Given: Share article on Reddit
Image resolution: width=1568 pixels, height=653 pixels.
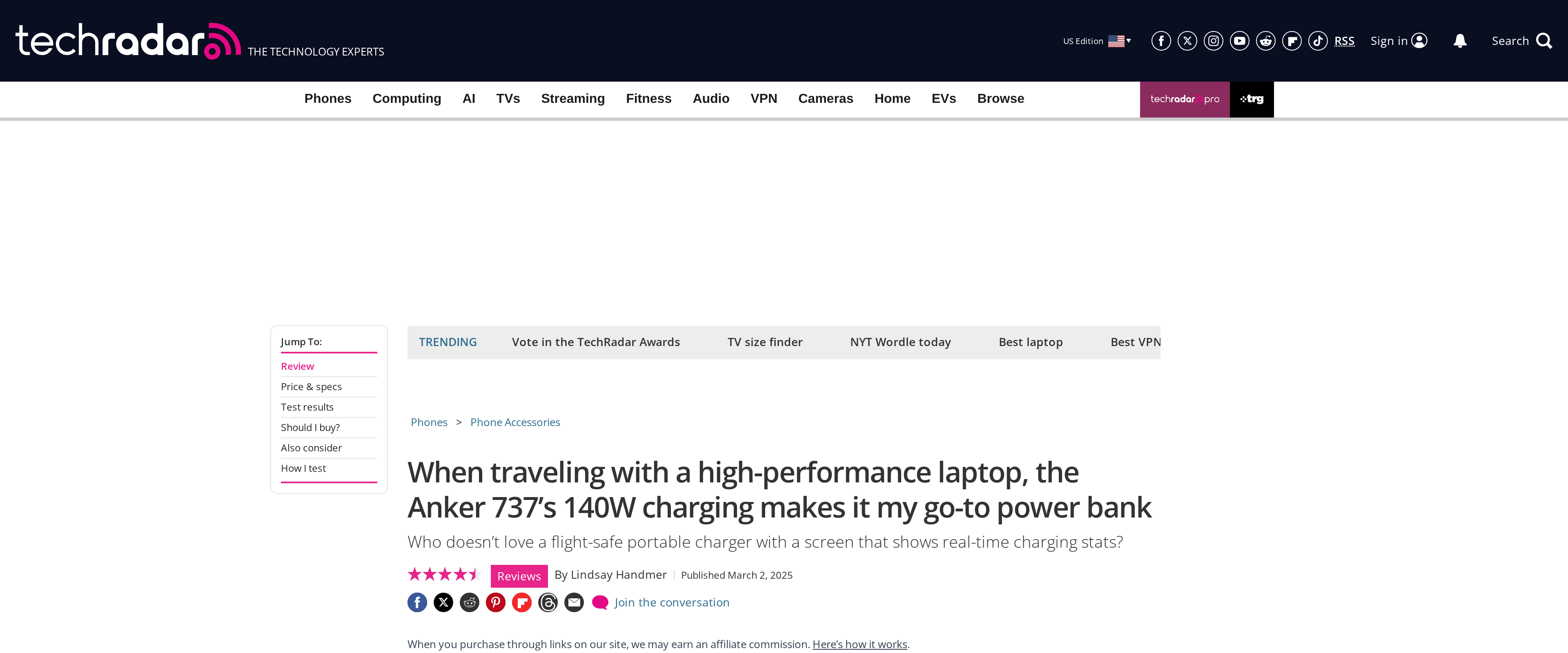Looking at the screenshot, I should pos(469,602).
